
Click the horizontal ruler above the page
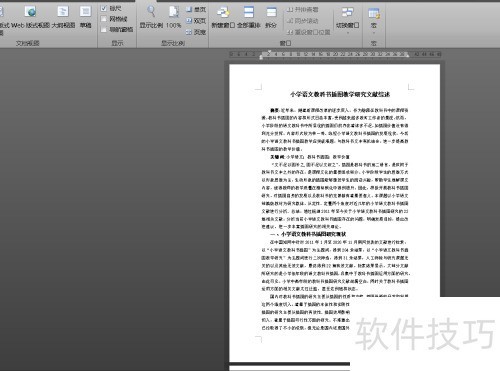point(335,54)
